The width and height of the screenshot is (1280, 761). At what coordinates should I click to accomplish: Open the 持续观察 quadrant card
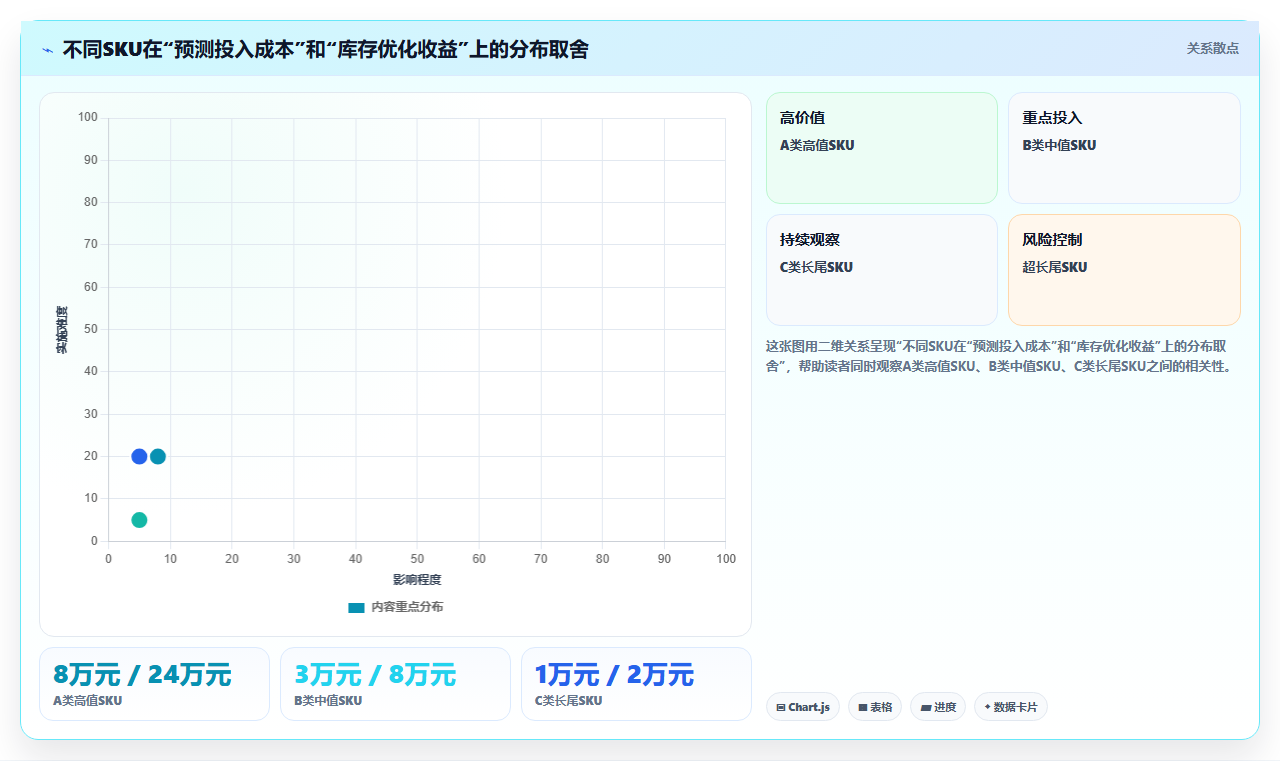pos(882,270)
